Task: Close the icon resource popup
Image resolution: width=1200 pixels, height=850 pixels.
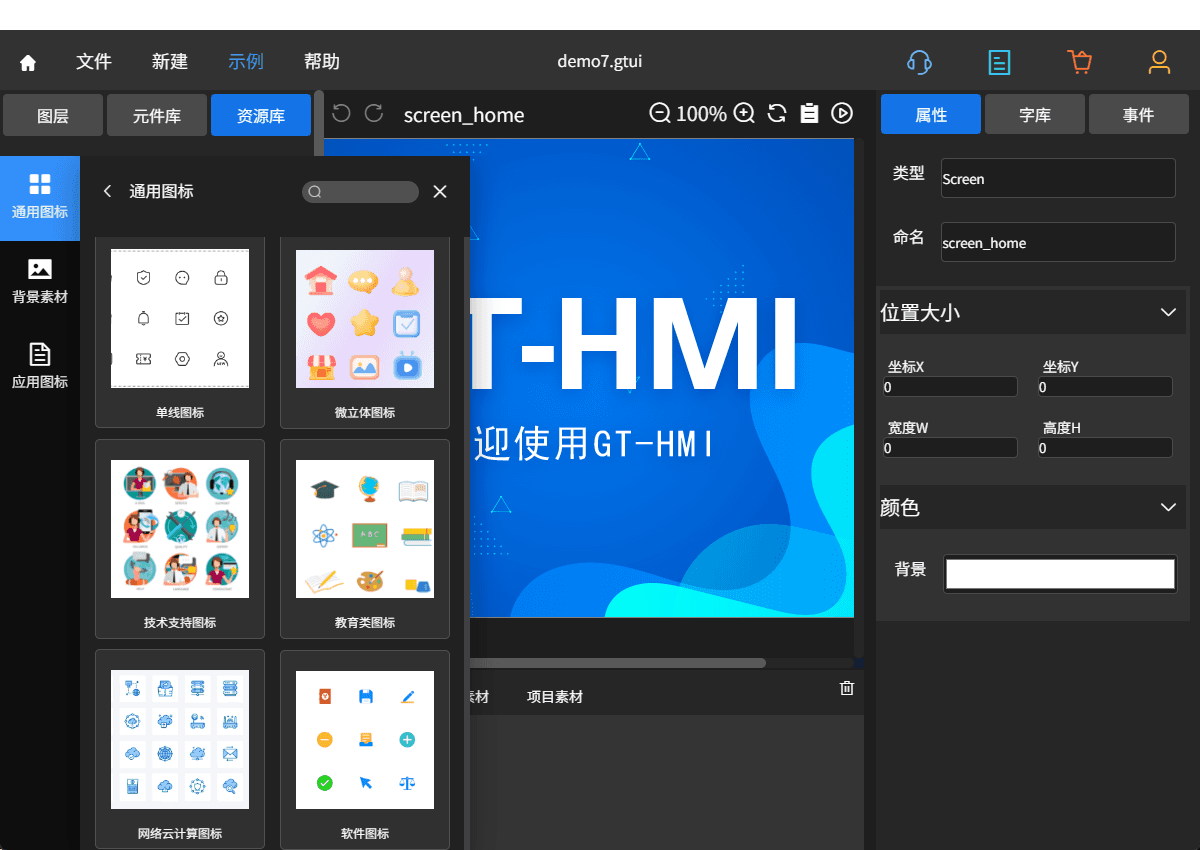Action: (440, 191)
